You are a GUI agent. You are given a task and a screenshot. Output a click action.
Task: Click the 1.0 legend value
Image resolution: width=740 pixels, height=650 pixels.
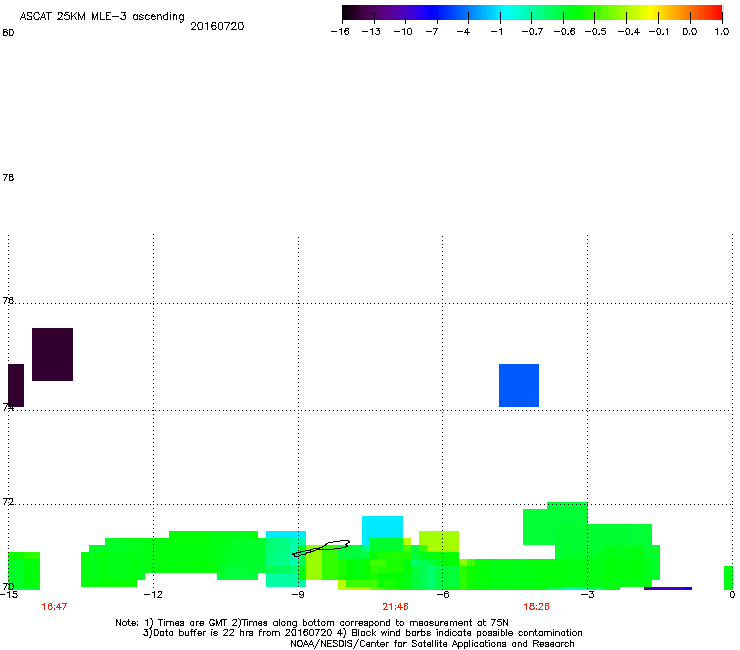click(722, 32)
